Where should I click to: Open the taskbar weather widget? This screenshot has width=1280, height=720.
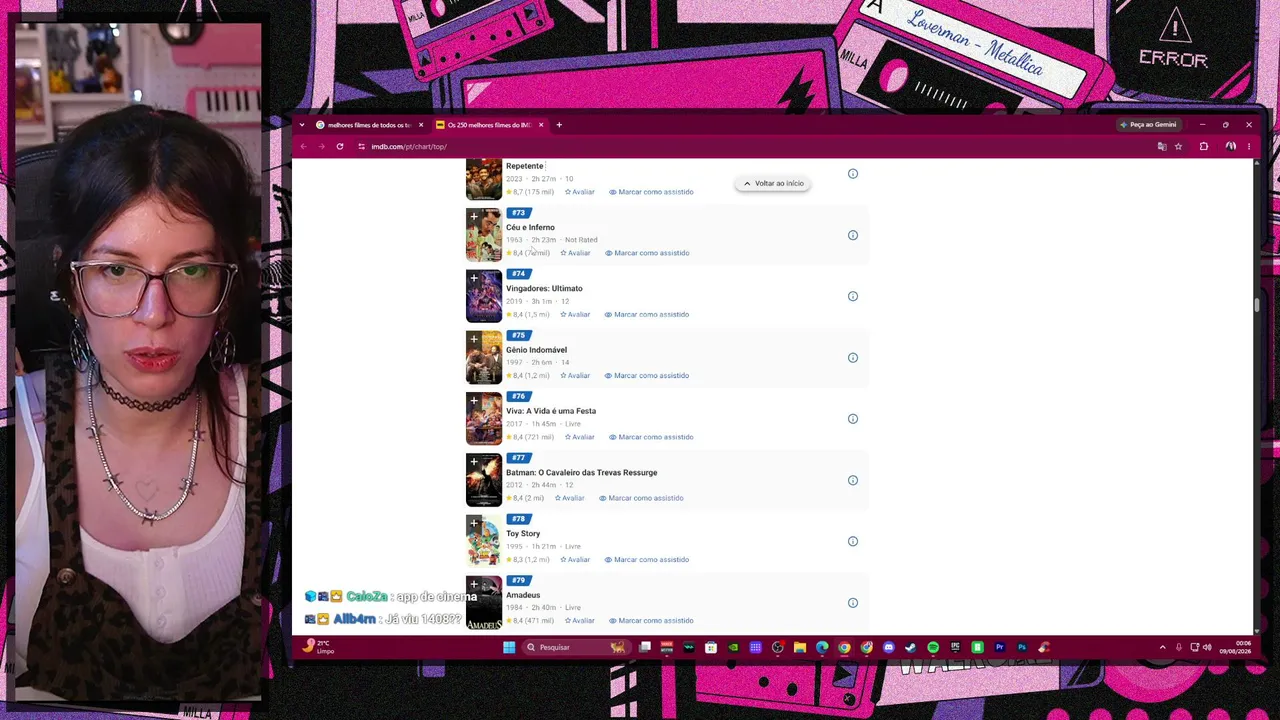click(x=320, y=647)
